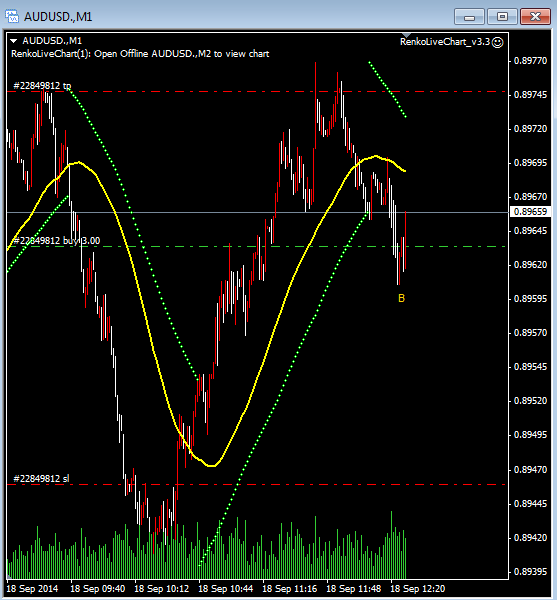
Task: Click price label 0.89570 on scale
Action: [x=530, y=333]
